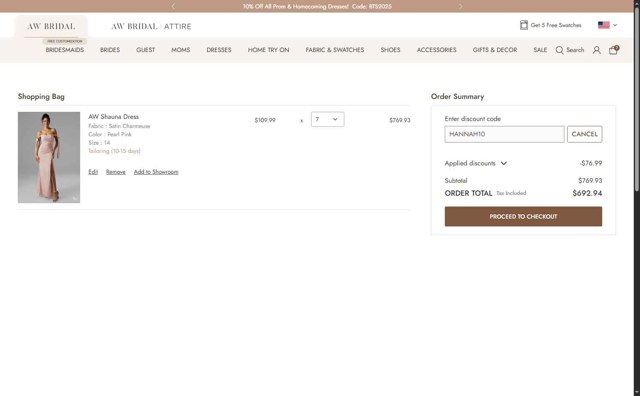Open the user account icon
This screenshot has height=396, width=640.
click(596, 50)
